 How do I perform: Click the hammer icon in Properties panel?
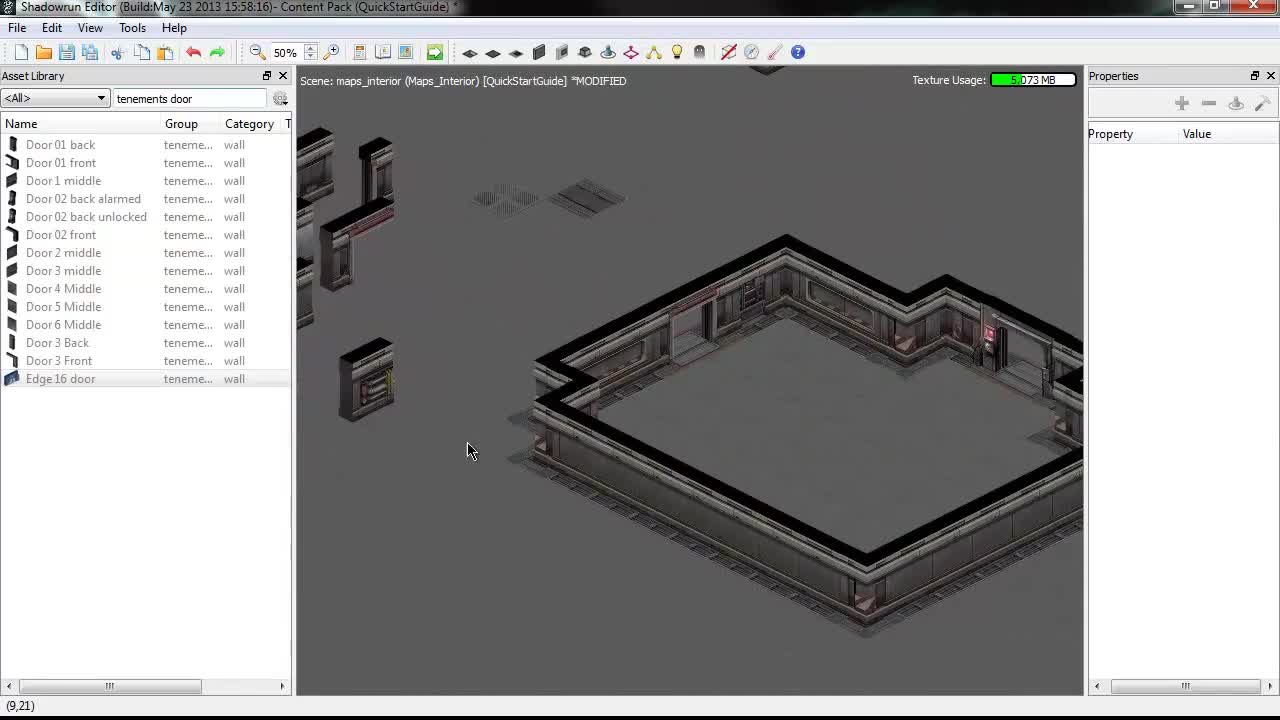[x=1262, y=103]
